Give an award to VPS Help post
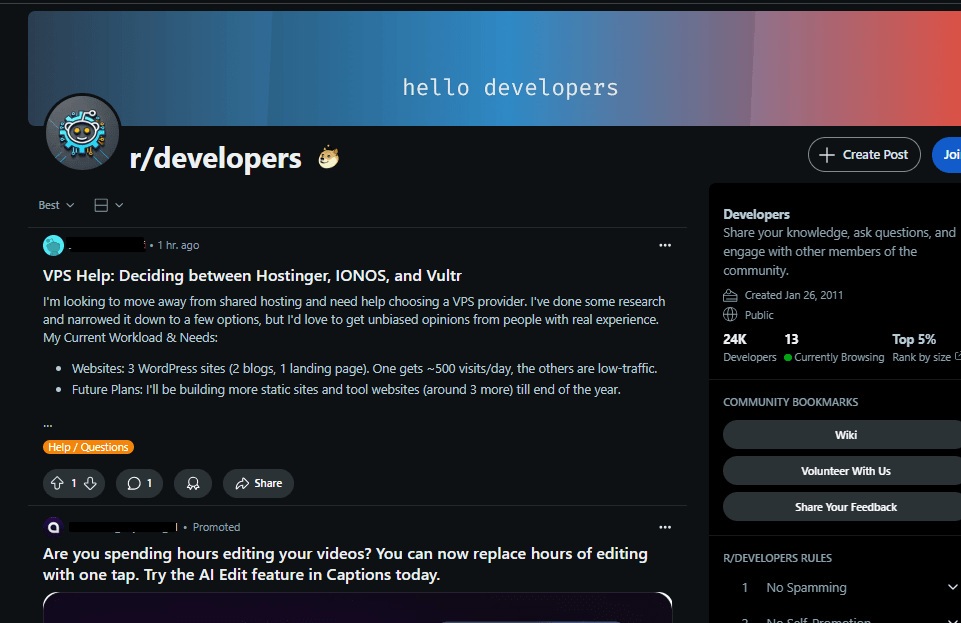Viewport: 961px width, 623px height. [193, 483]
